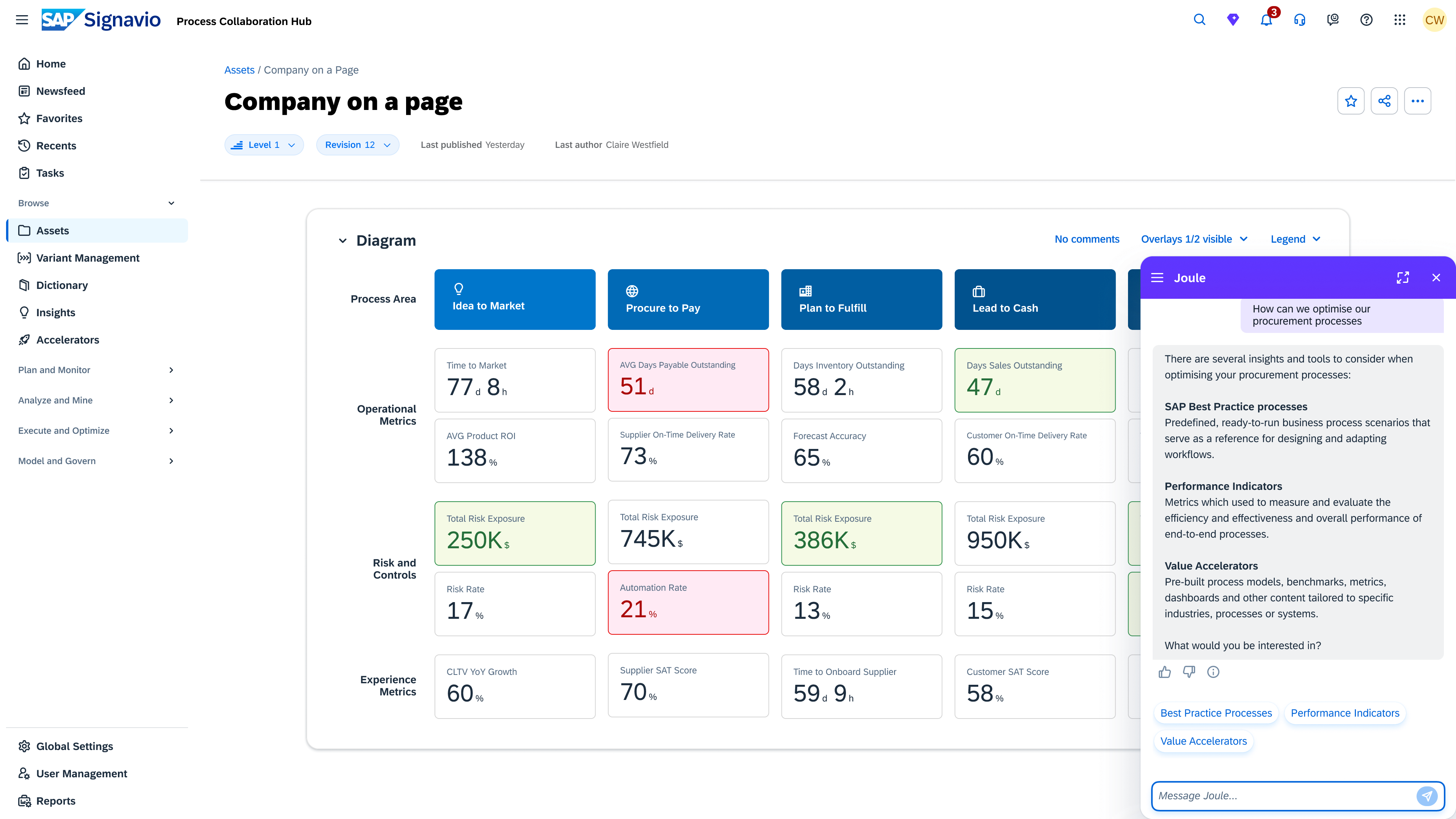
Task: Expand Joule panel to fullscreen
Action: (1403, 278)
